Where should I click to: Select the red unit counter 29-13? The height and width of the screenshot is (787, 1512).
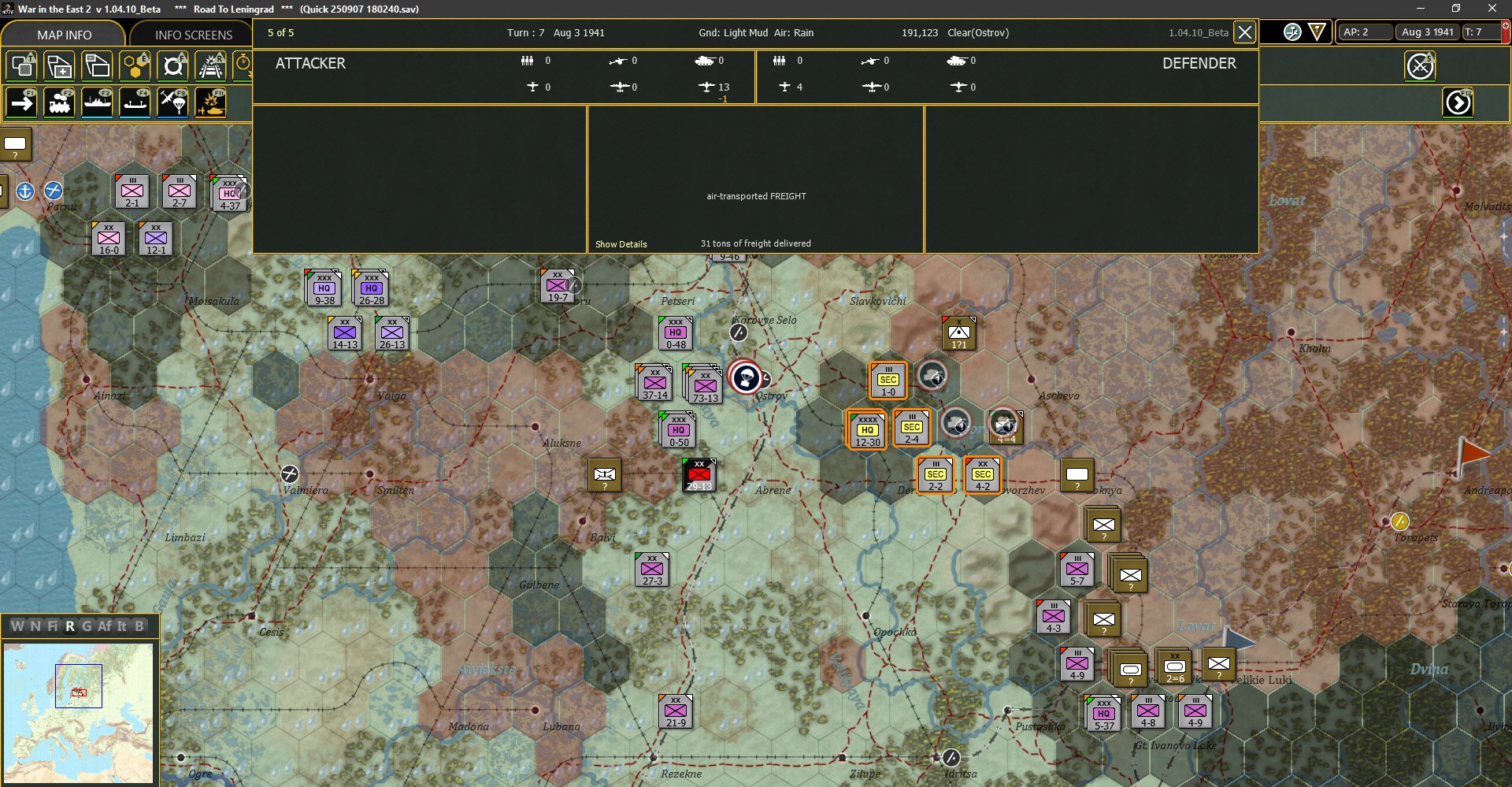point(699,475)
